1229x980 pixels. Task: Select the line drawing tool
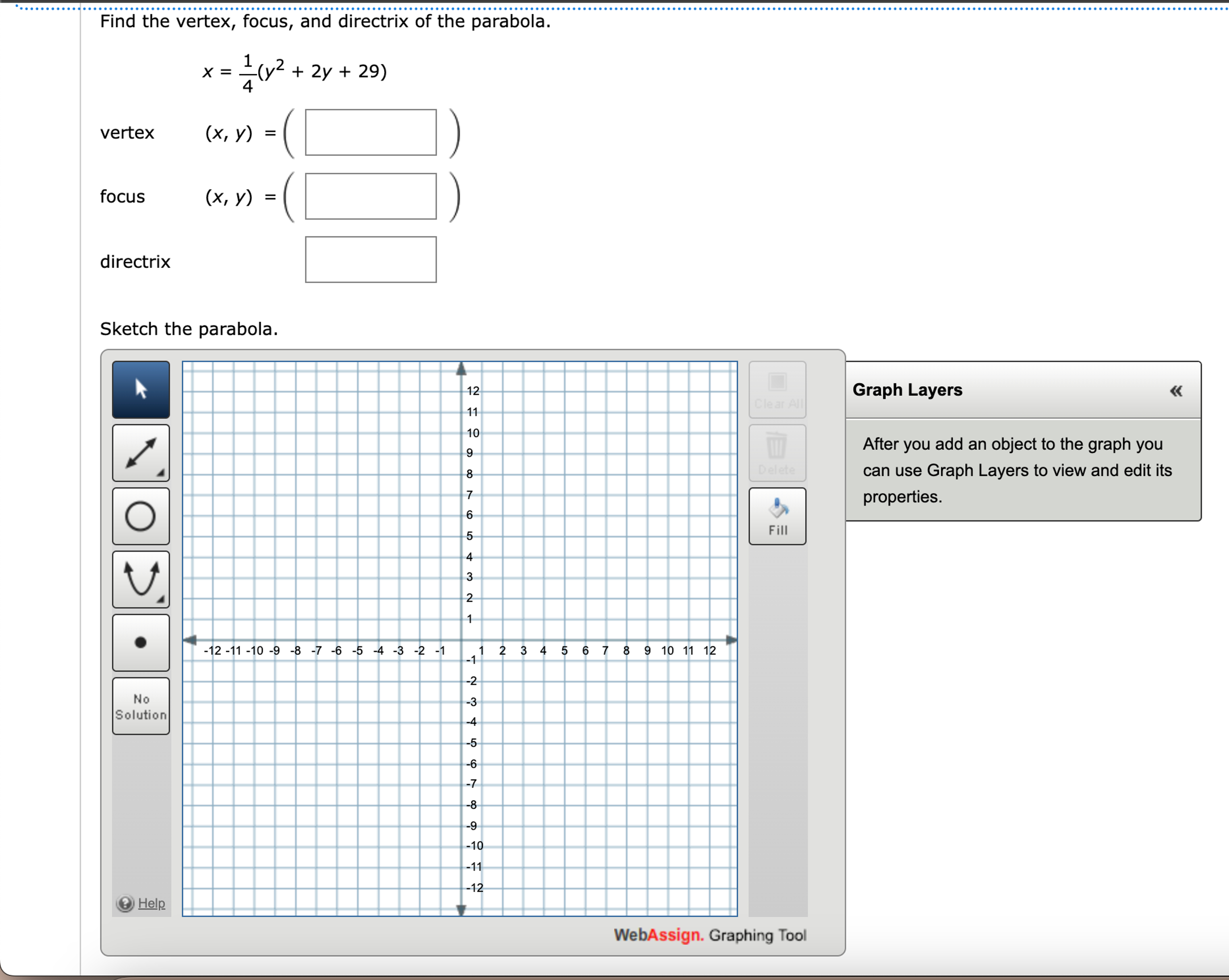[x=140, y=453]
